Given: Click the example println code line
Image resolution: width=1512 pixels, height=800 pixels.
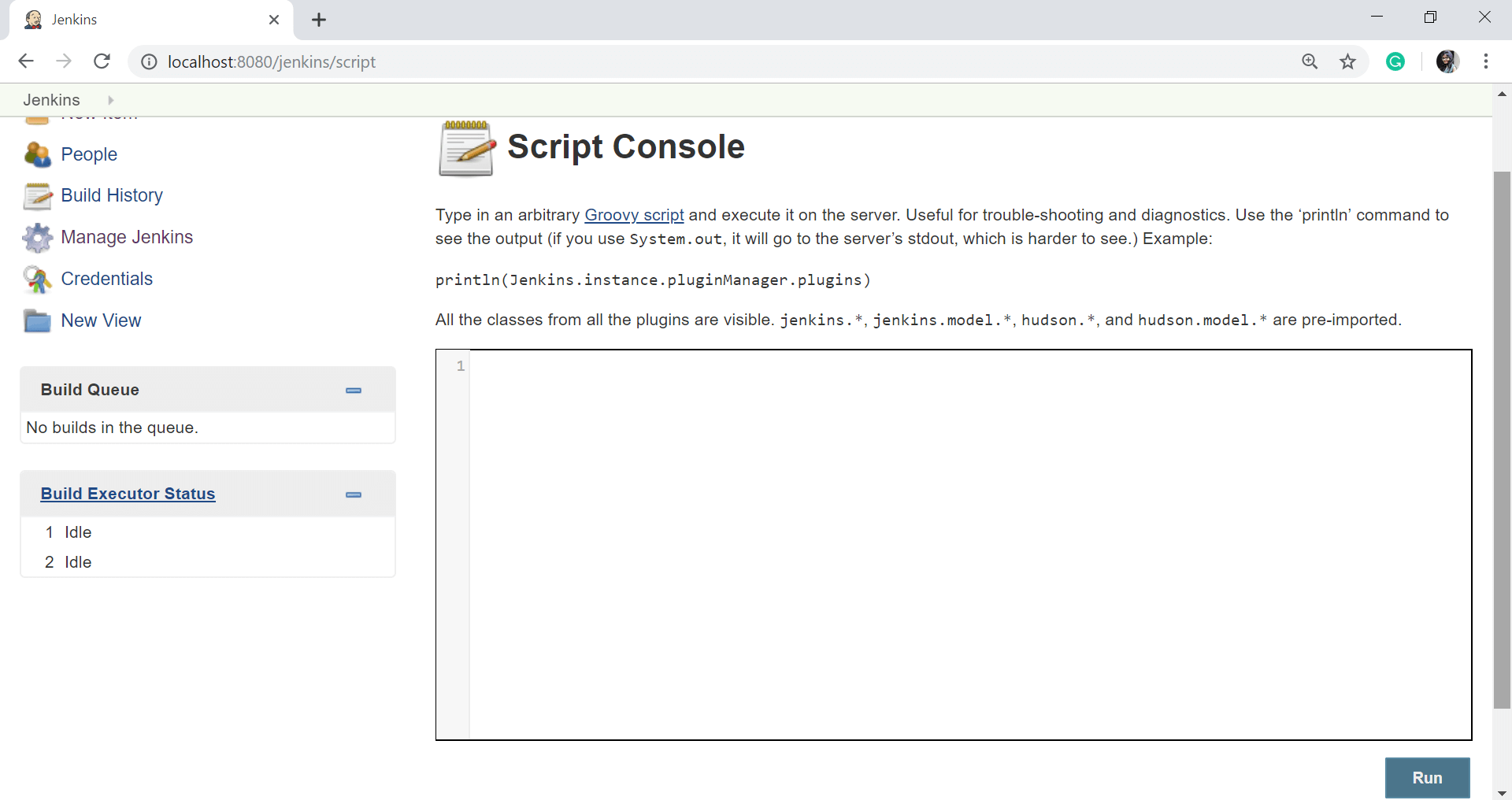Looking at the screenshot, I should tap(653, 280).
